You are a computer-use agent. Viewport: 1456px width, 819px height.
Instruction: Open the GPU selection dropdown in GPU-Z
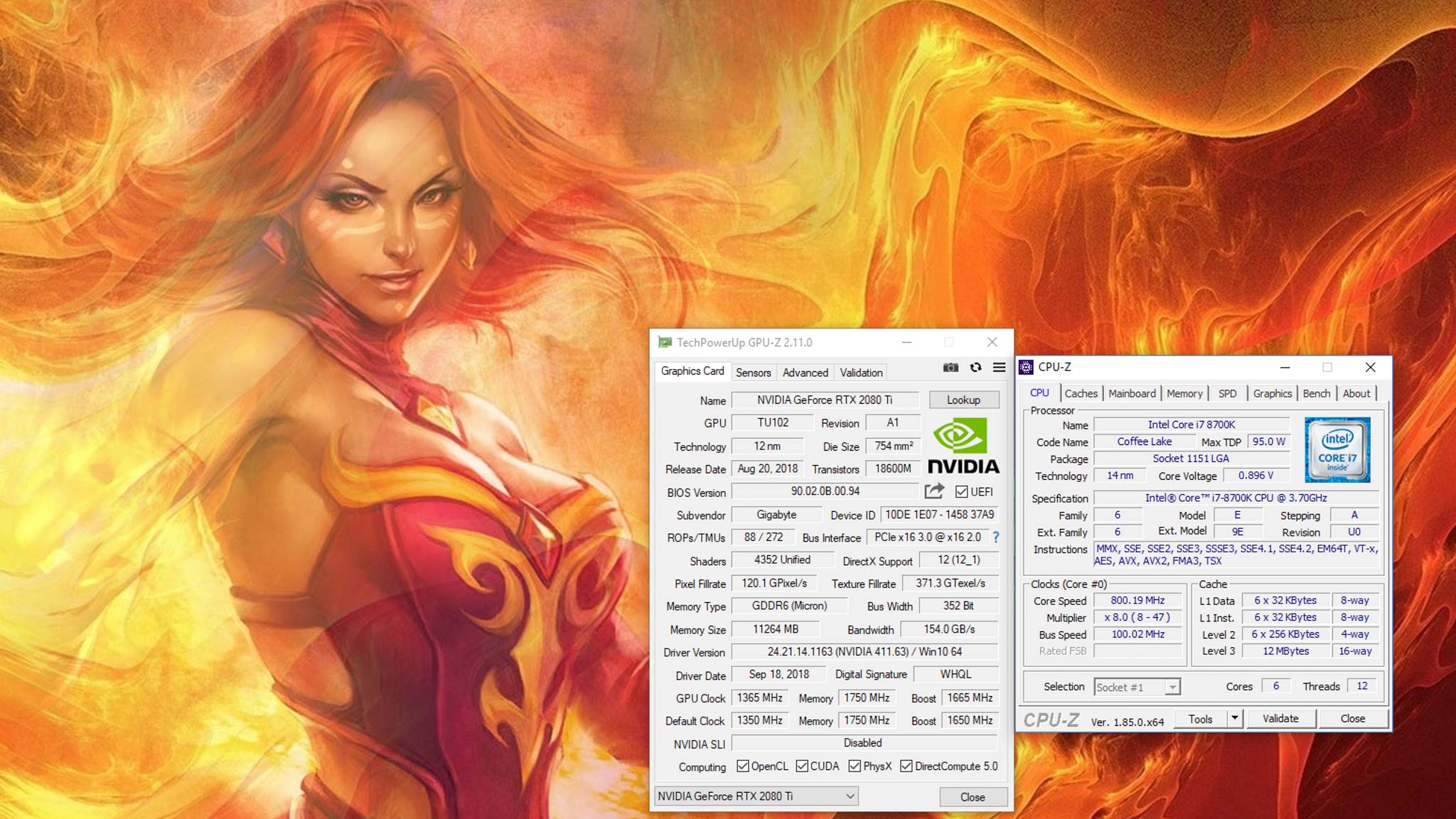coord(756,796)
